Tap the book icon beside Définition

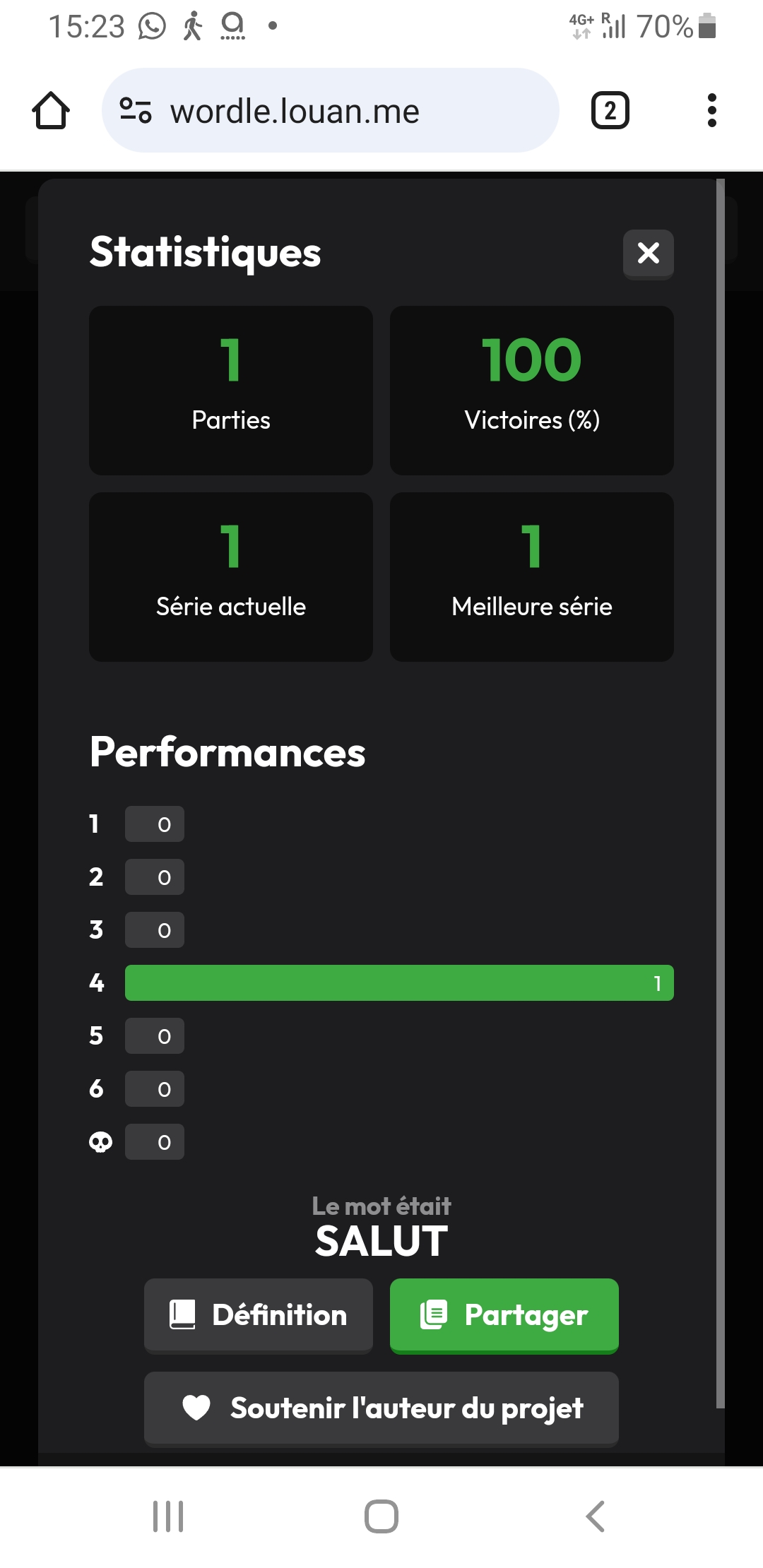182,1314
